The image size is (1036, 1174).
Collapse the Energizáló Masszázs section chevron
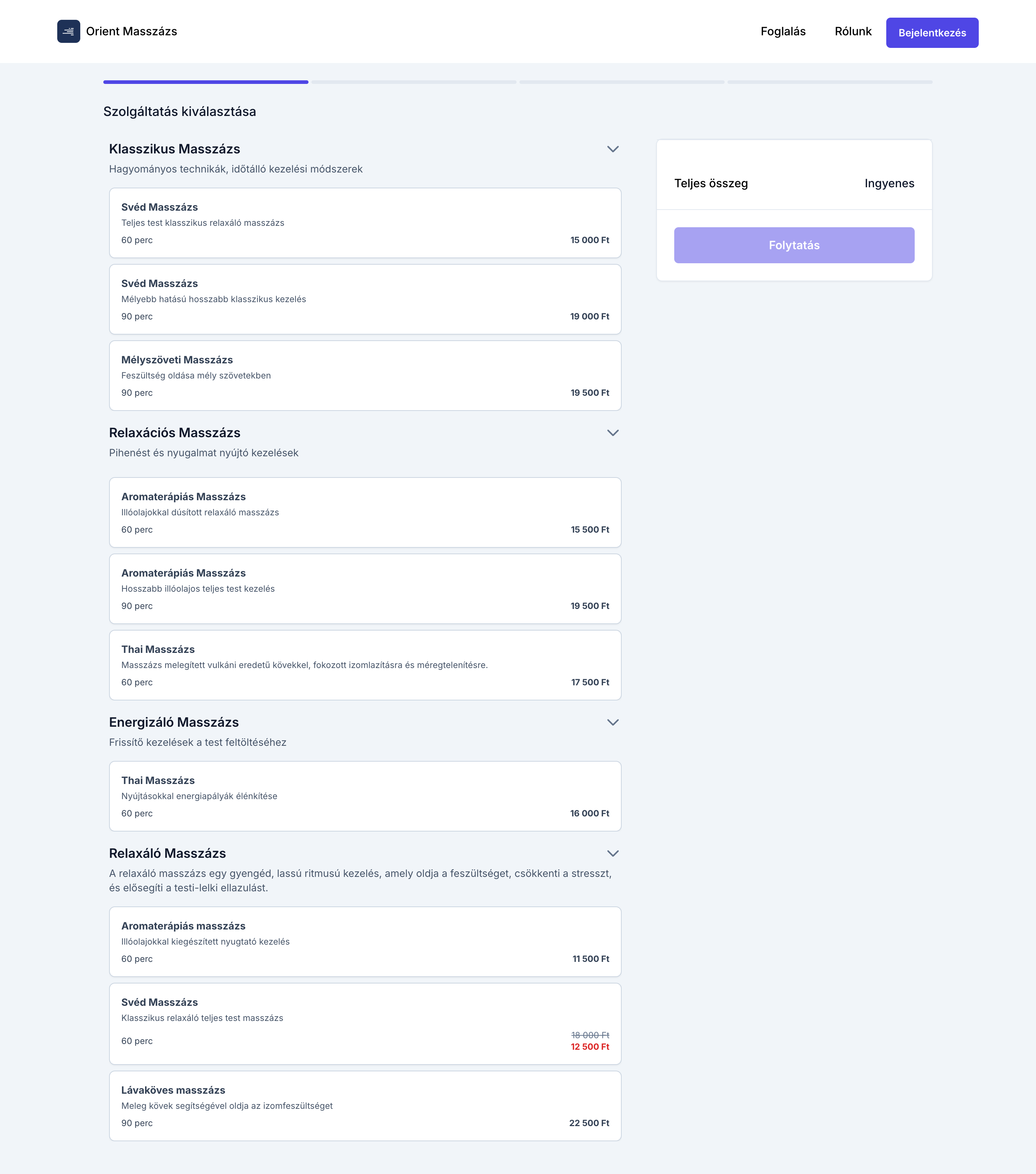click(613, 722)
